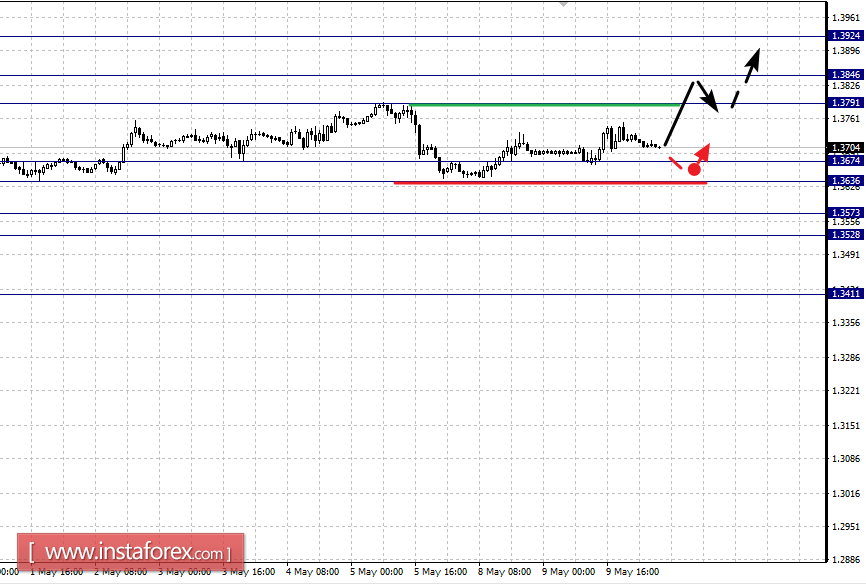Select the current price label 1.3704
866x584 pixels.
tap(846, 148)
